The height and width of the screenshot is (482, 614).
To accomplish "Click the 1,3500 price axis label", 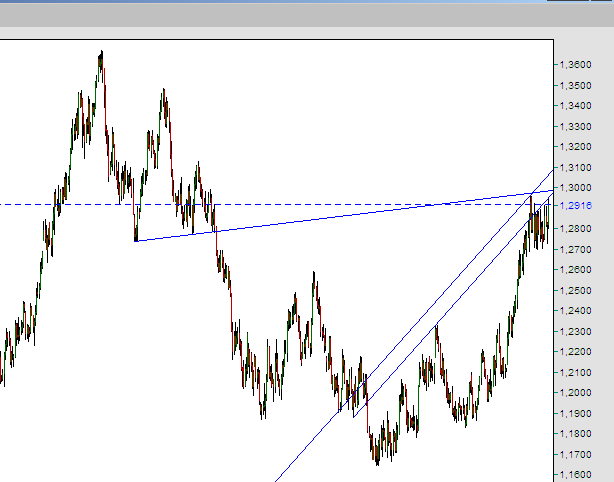I will point(576,85).
